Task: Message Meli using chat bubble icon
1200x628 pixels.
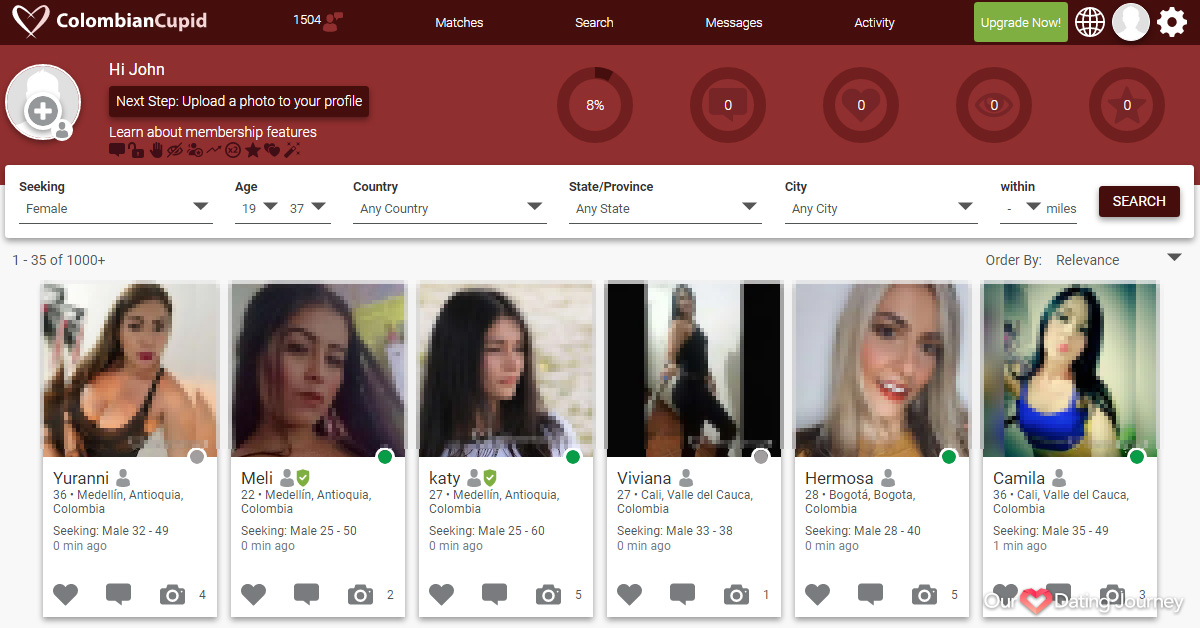Action: (307, 594)
